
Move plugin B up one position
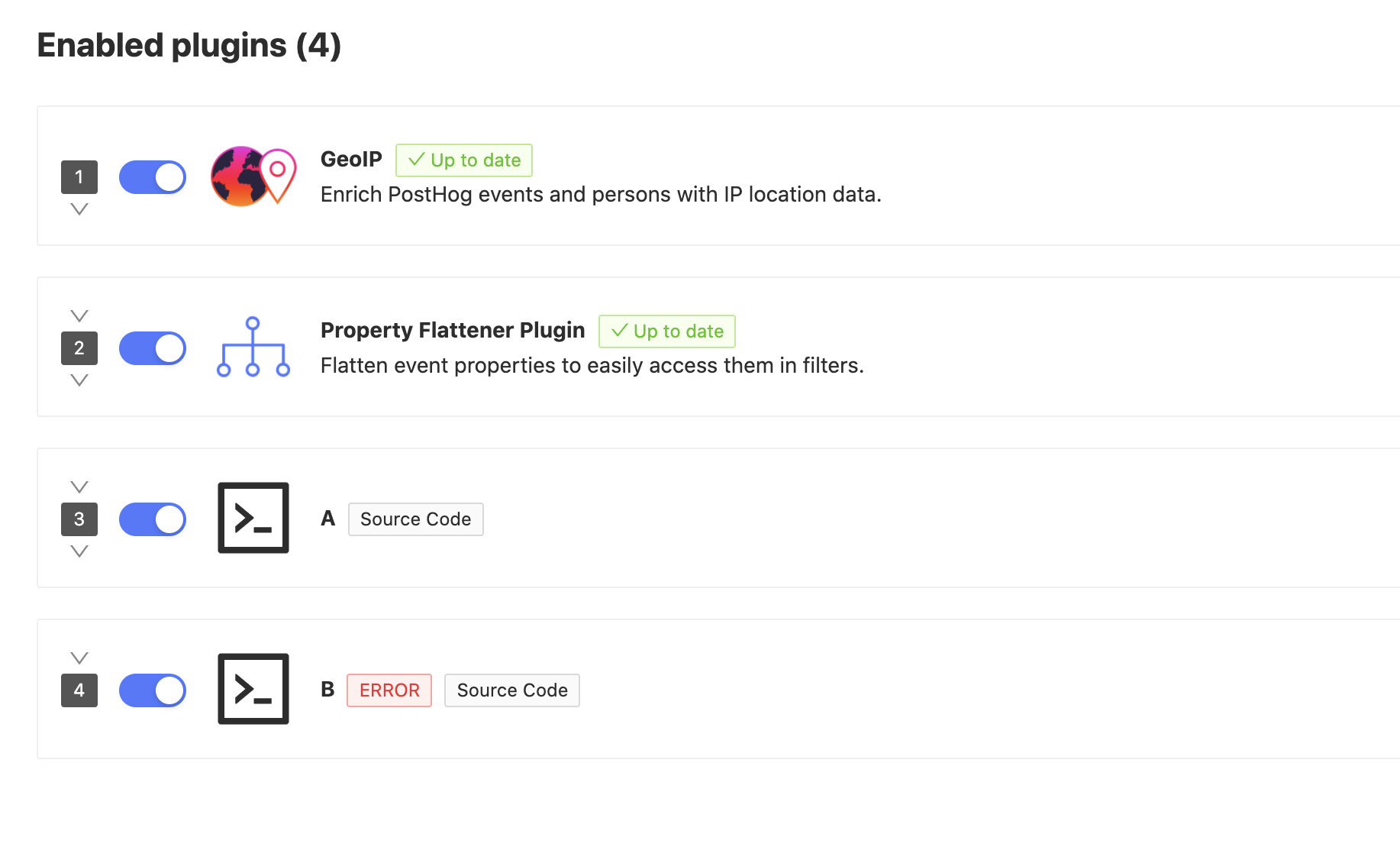79,658
